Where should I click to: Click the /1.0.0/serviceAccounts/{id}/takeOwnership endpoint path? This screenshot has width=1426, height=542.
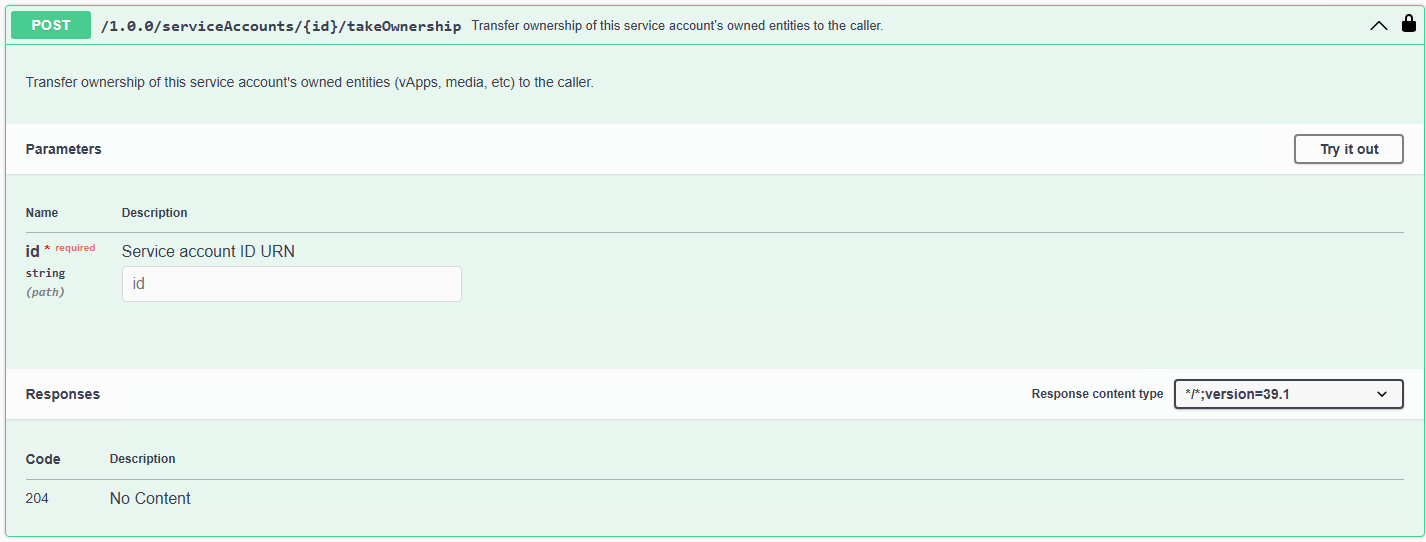coord(281,26)
